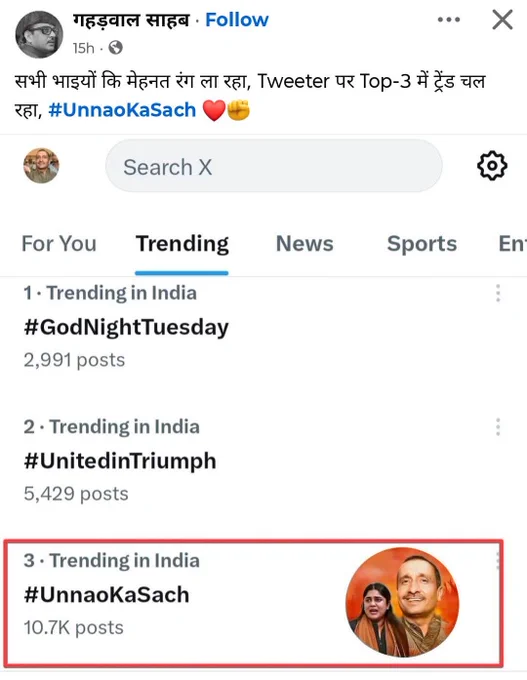The width and height of the screenshot is (527, 680).
Task: Open the #UnnaoKaSach hashtag link in post
Action: 122,110
